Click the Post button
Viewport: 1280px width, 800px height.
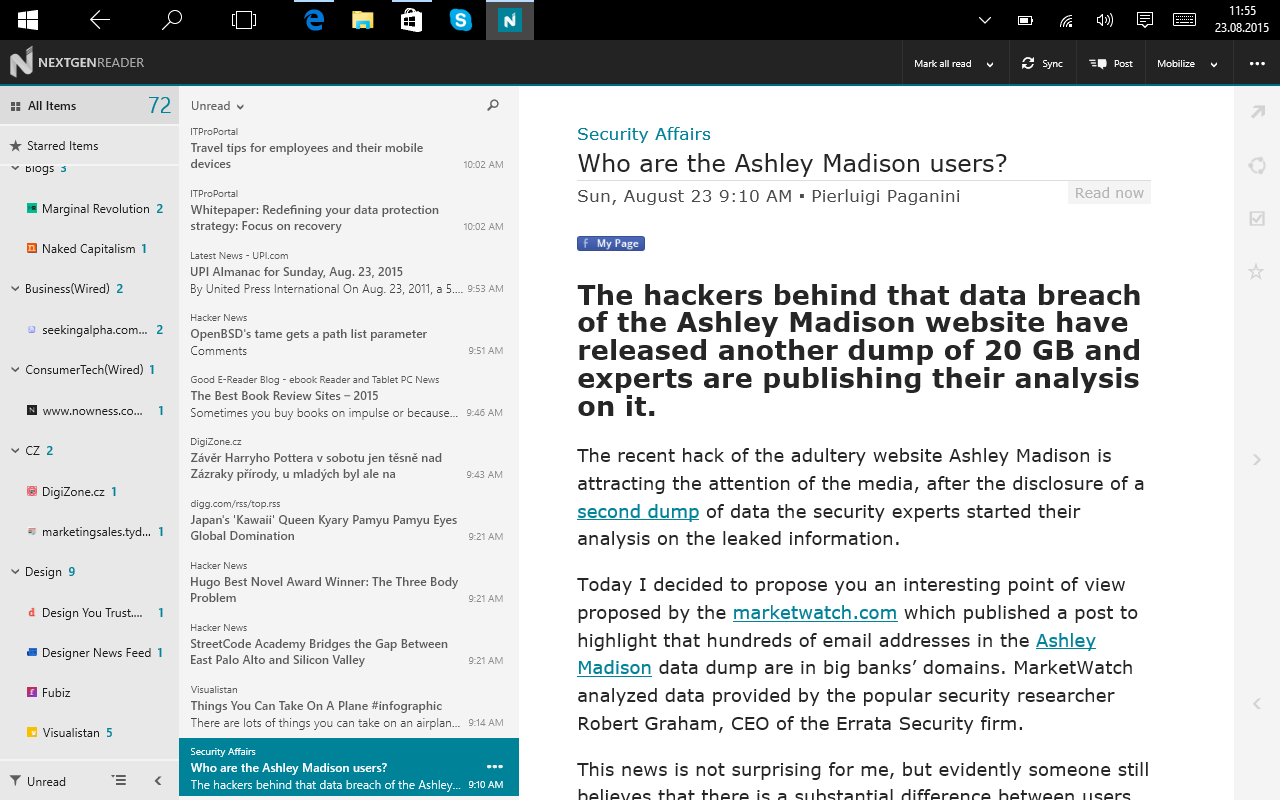[x=1110, y=64]
